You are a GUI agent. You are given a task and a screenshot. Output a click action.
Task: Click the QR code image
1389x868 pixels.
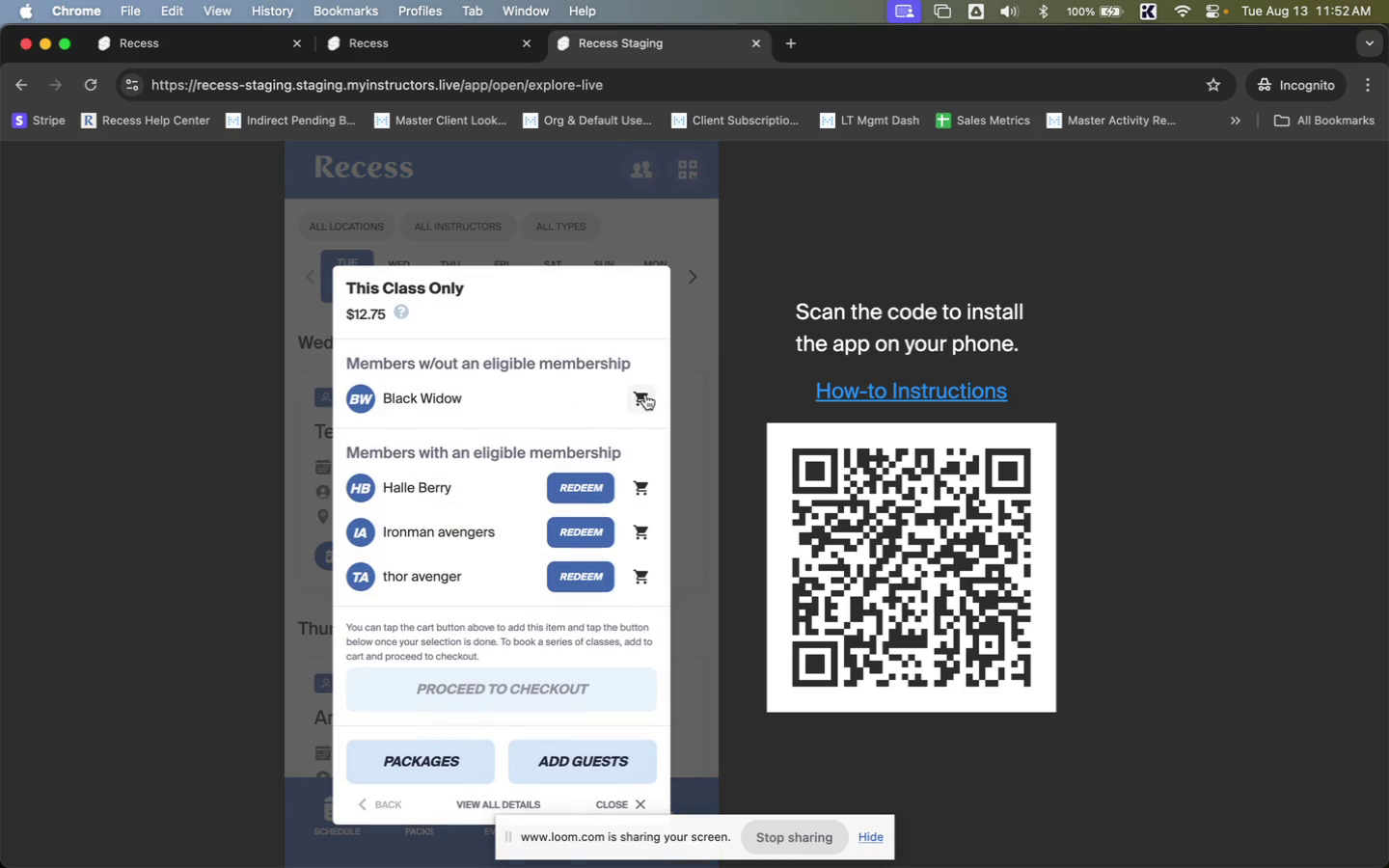(x=912, y=568)
